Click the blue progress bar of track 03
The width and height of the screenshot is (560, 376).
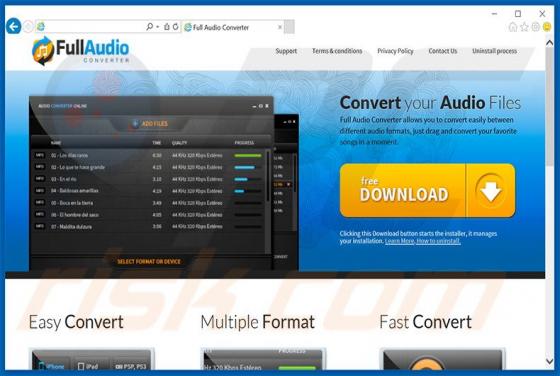[x=241, y=179]
